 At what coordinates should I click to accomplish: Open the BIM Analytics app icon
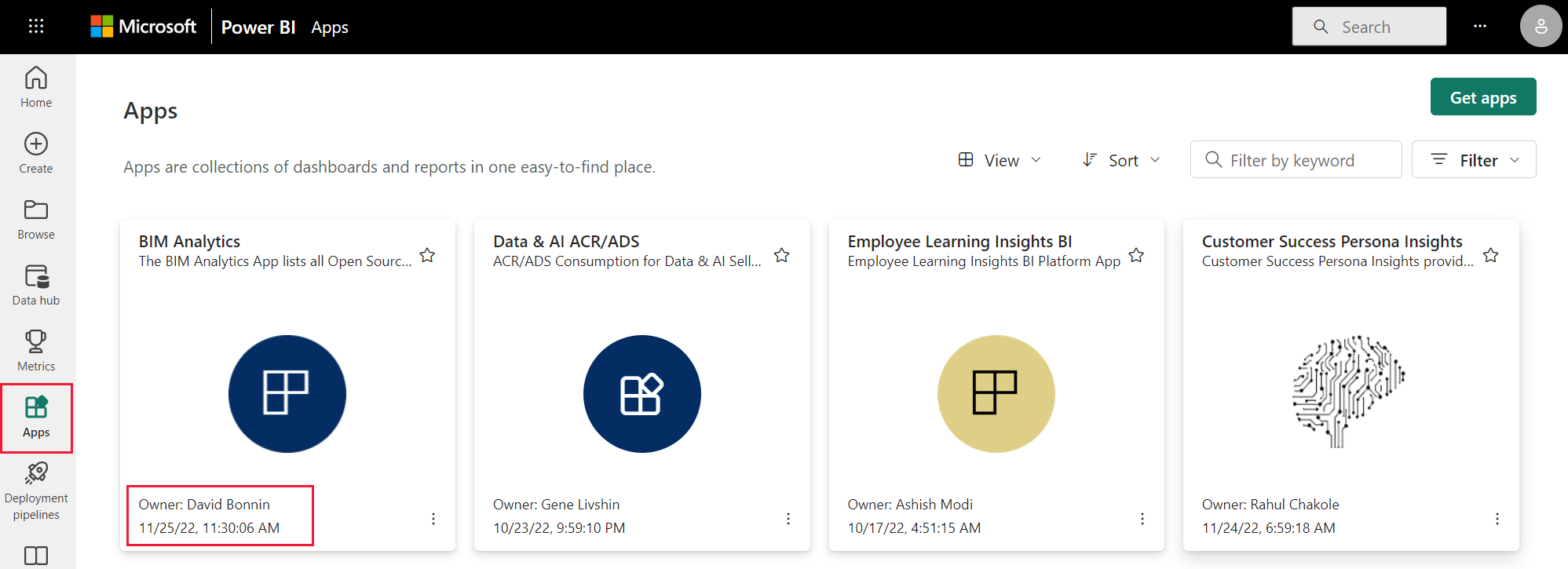[x=287, y=394]
